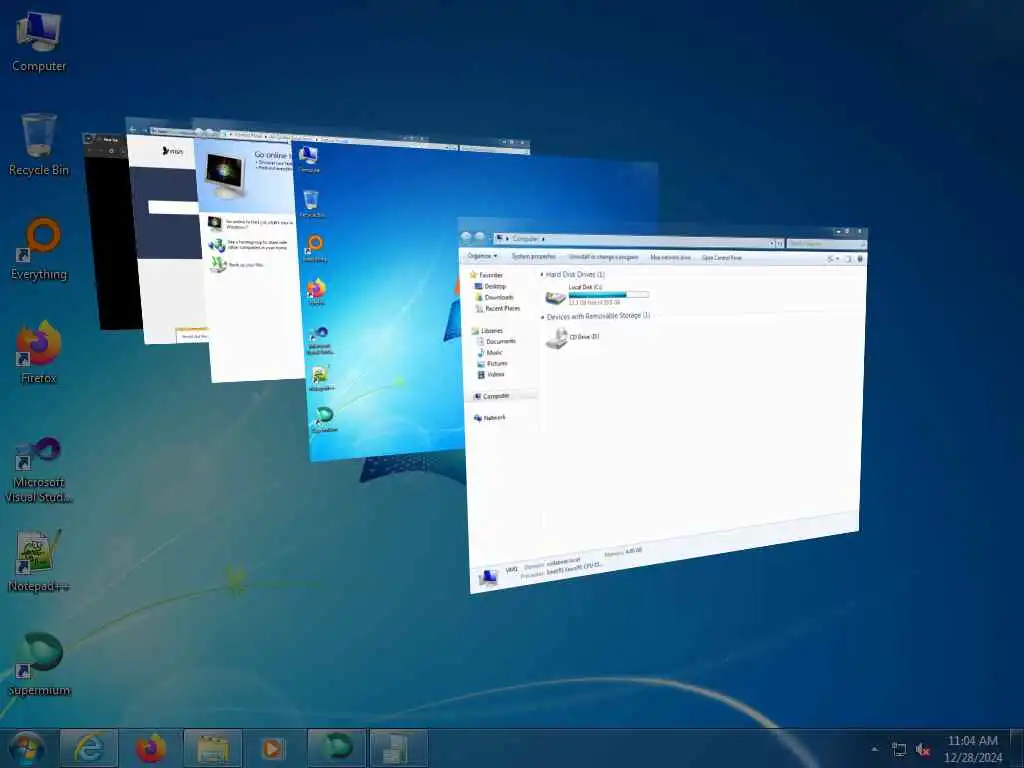The width and height of the screenshot is (1024, 768).
Task: Click the CD Drive (D:) icon
Action: 556,338
